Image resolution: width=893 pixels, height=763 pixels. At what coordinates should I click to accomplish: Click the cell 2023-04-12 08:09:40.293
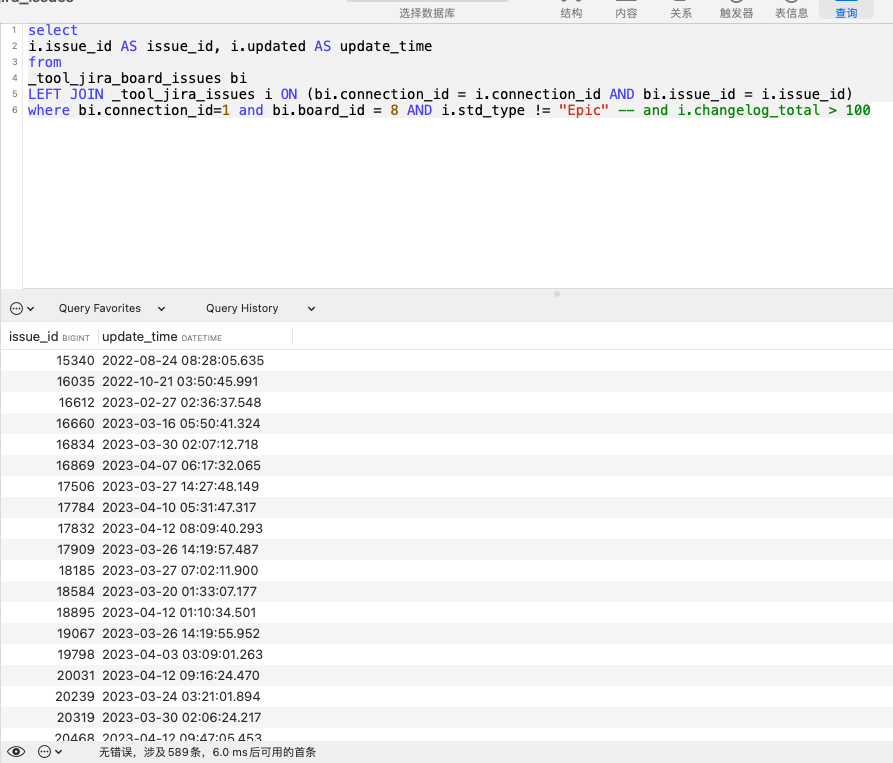[182, 528]
